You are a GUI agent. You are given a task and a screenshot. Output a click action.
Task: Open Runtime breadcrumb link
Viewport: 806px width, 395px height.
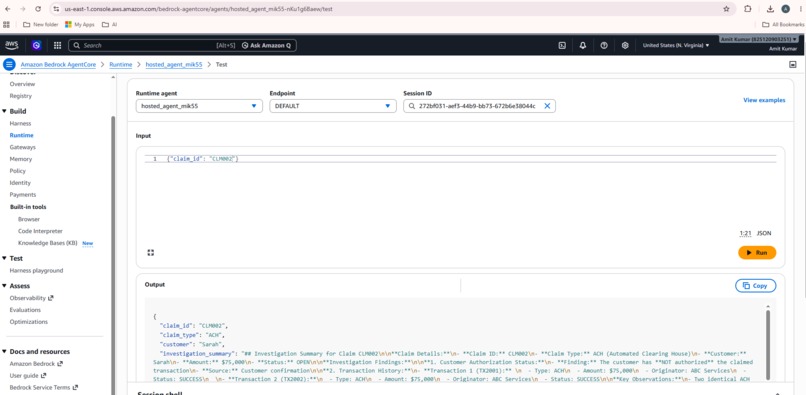pos(121,65)
